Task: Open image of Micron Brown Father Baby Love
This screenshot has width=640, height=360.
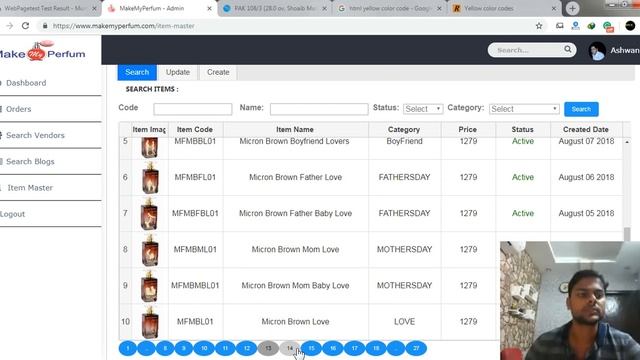Action: click(149, 213)
